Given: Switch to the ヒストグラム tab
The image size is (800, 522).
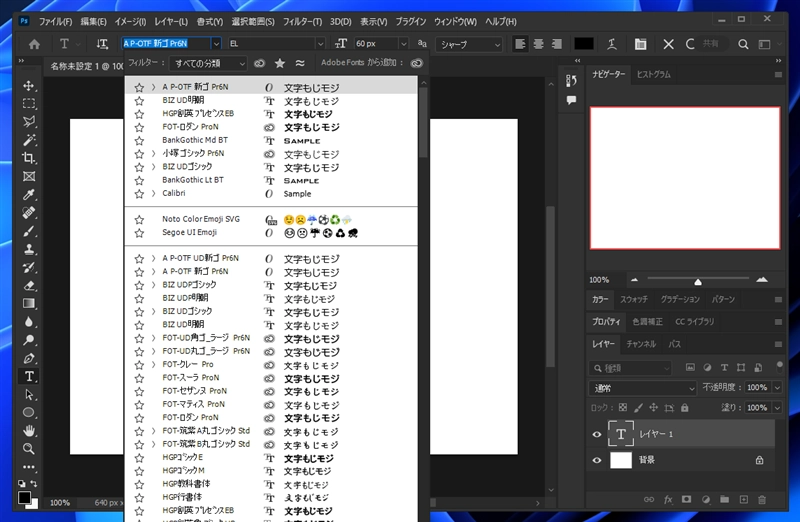Looking at the screenshot, I should tap(653, 74).
